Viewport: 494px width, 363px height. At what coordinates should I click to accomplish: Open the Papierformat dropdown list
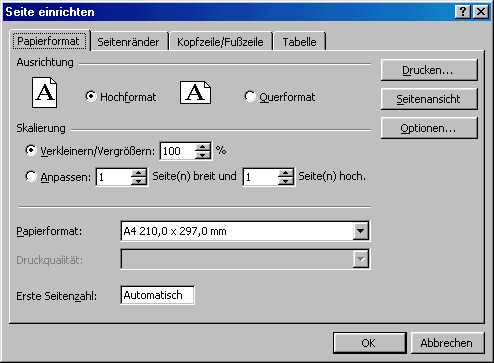(361, 231)
